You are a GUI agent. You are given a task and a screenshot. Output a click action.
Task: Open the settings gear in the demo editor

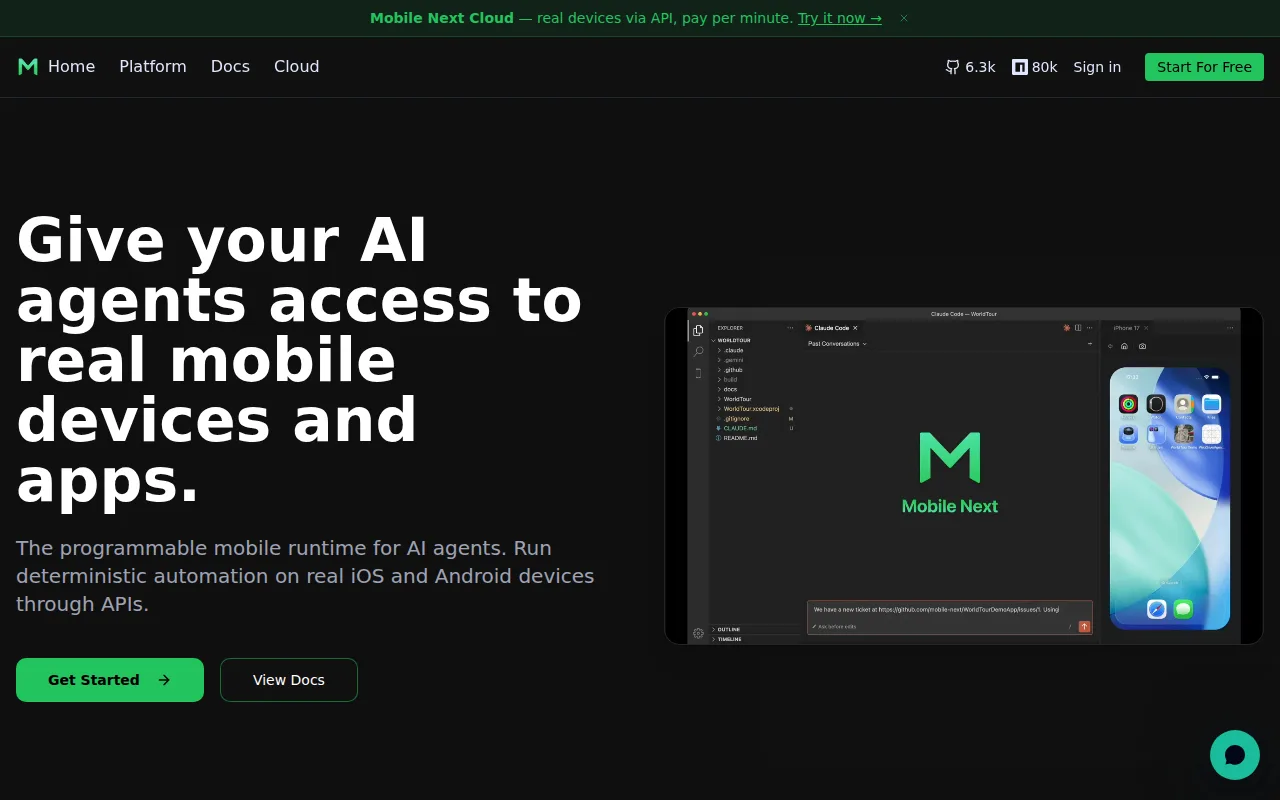[698, 633]
